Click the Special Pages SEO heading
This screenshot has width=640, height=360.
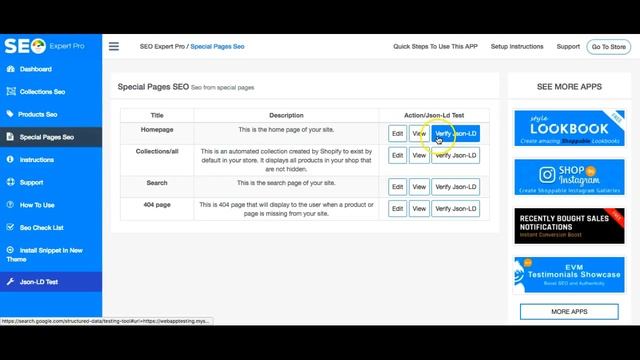[x=153, y=87]
